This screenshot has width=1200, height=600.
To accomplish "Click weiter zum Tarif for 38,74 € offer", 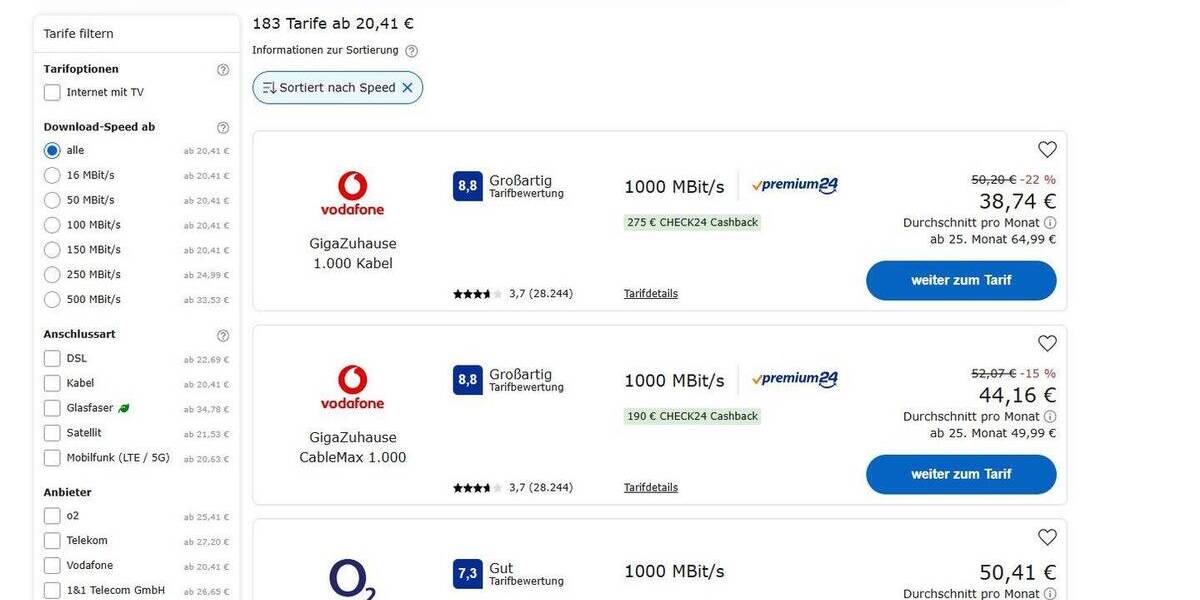I will click(x=961, y=281).
